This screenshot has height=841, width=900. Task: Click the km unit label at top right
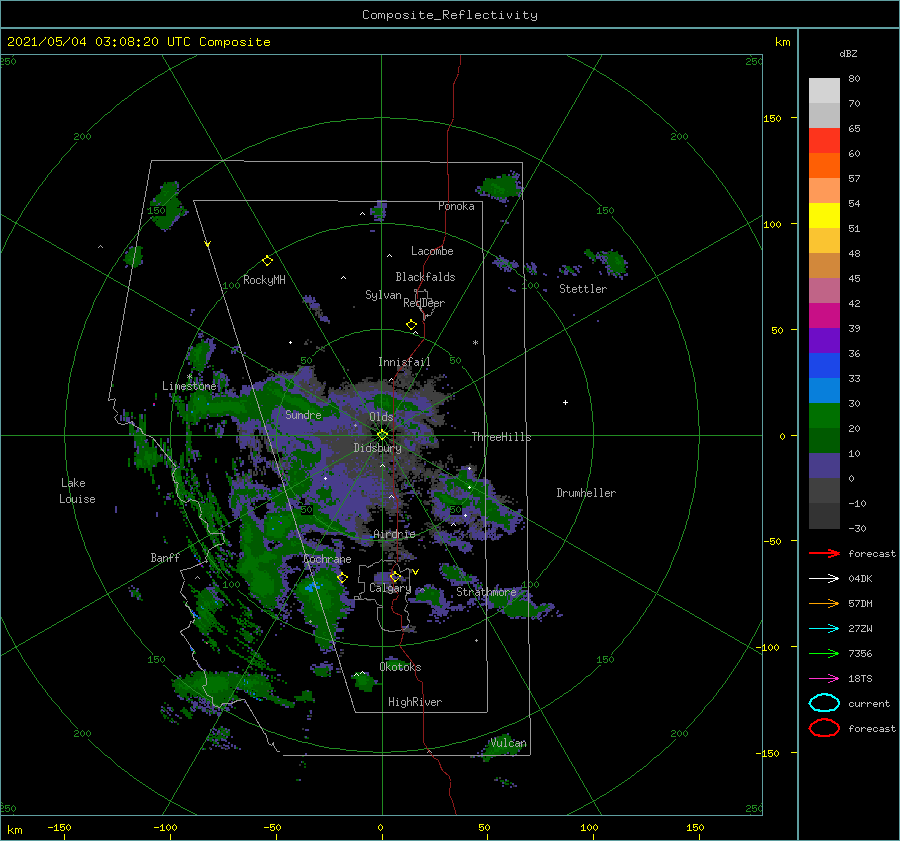point(782,42)
